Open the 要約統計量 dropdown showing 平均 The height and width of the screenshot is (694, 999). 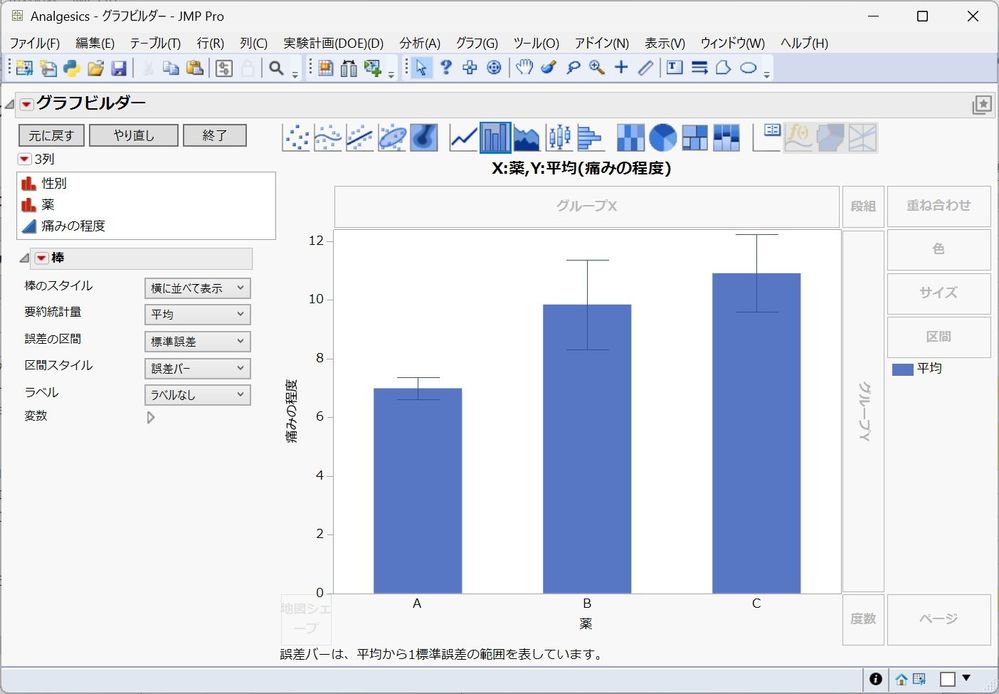point(198,315)
